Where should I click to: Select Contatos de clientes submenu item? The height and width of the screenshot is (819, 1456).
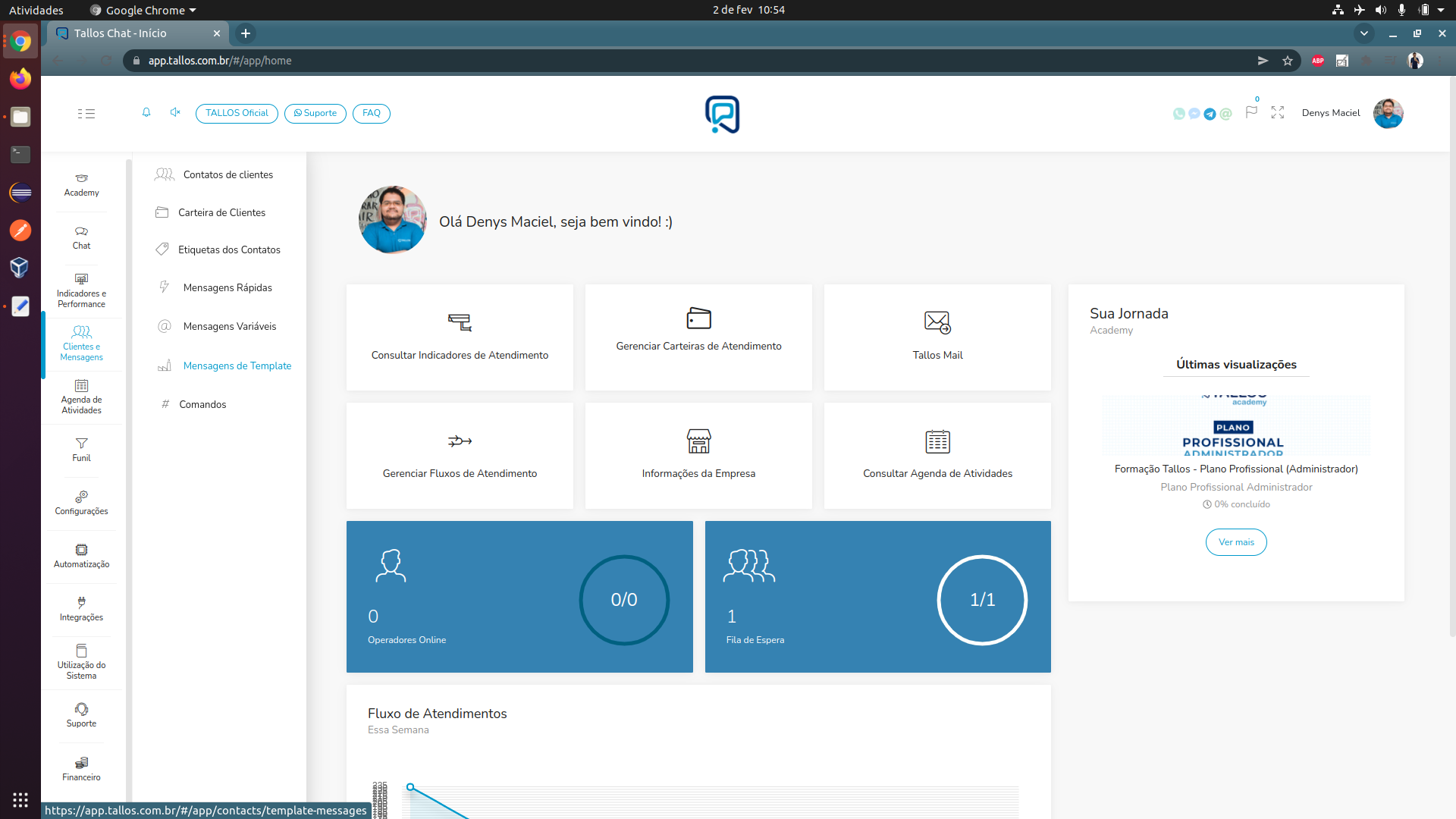click(x=214, y=174)
